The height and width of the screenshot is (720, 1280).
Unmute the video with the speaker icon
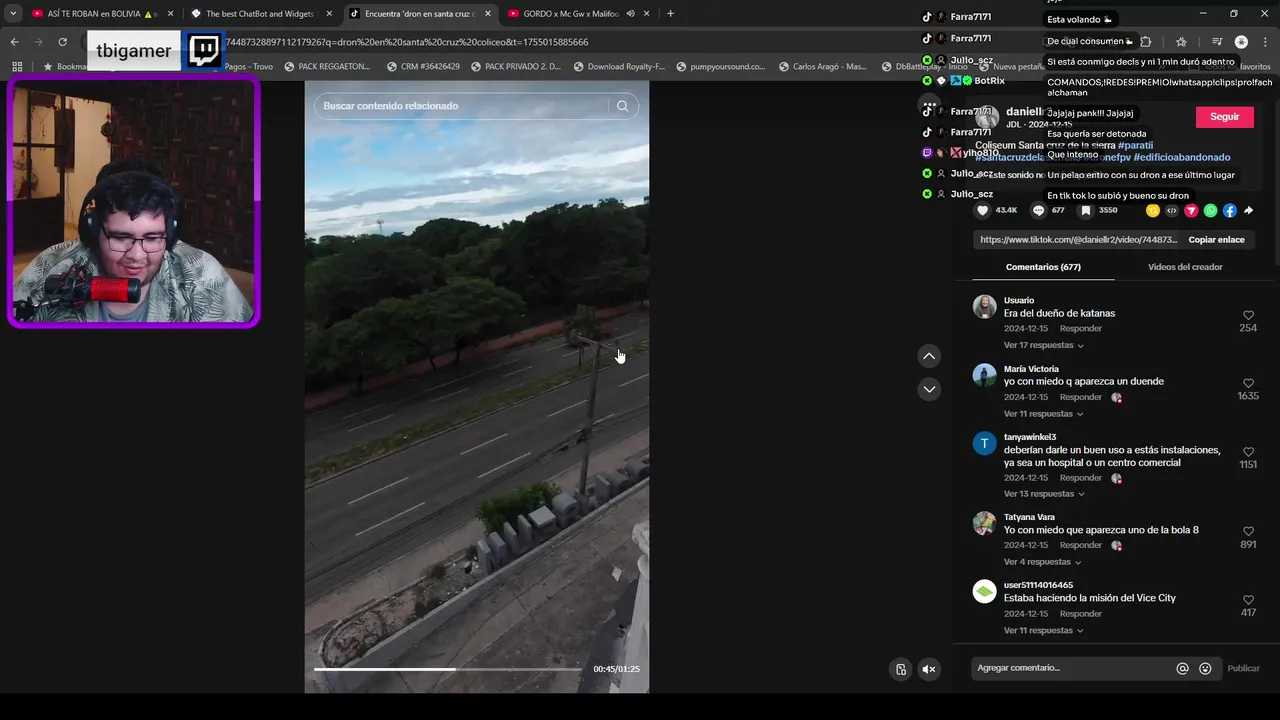(x=929, y=669)
